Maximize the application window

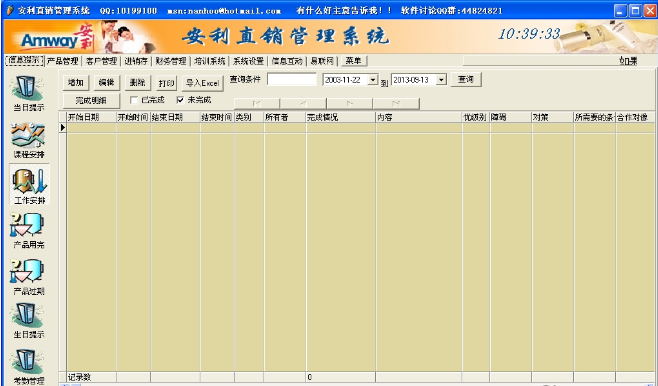click(x=636, y=10)
